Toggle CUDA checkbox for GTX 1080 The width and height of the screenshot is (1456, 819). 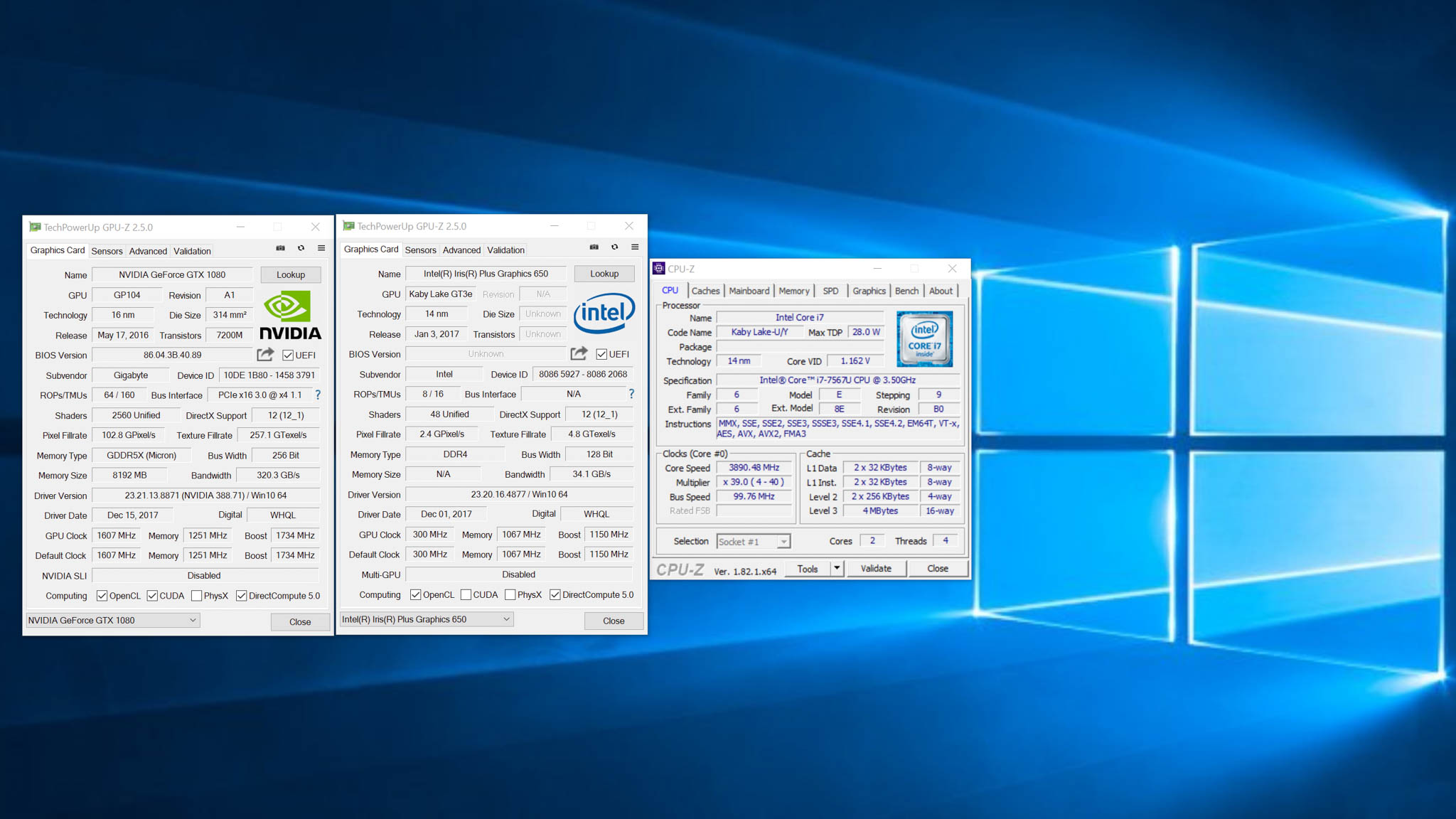(152, 596)
